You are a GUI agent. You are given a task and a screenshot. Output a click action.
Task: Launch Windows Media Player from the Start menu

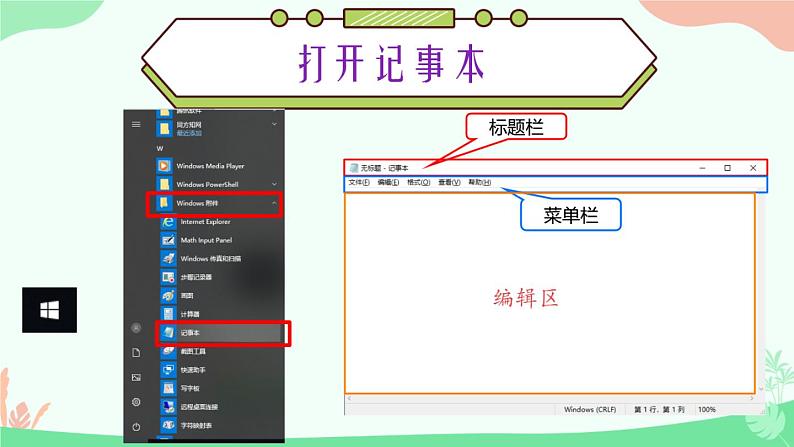(x=209, y=166)
